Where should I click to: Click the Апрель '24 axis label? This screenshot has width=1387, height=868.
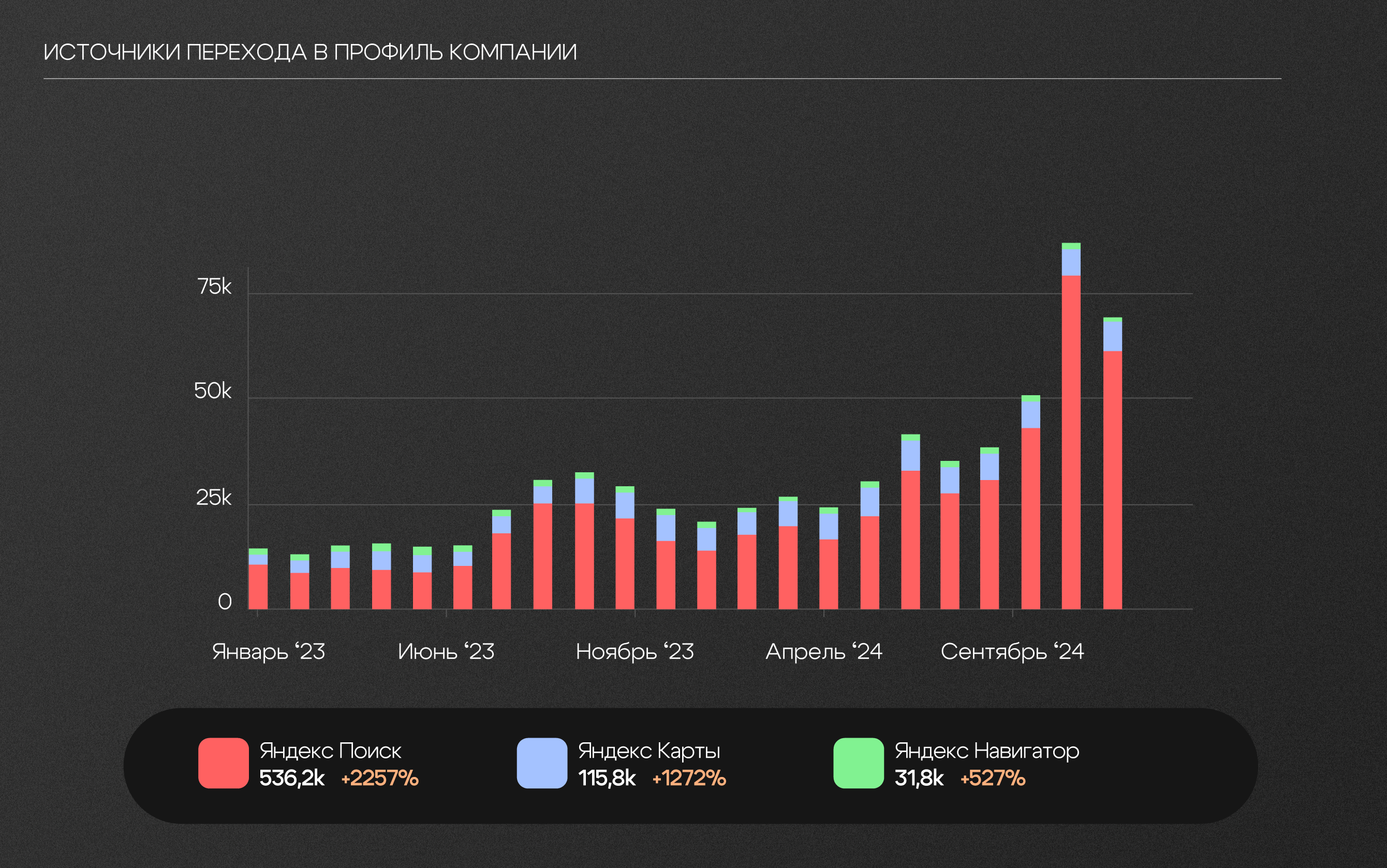(823, 652)
